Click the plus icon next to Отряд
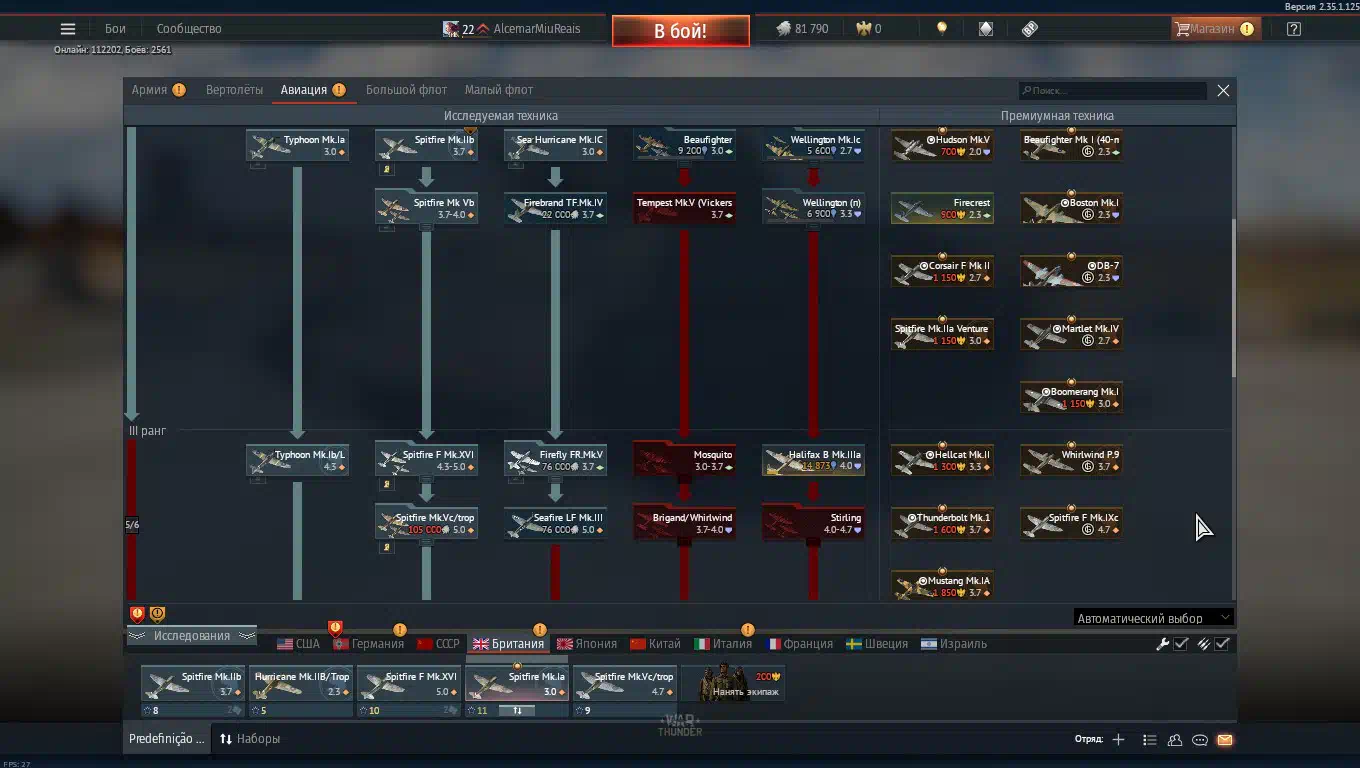The width and height of the screenshot is (1360, 768). coord(1118,740)
